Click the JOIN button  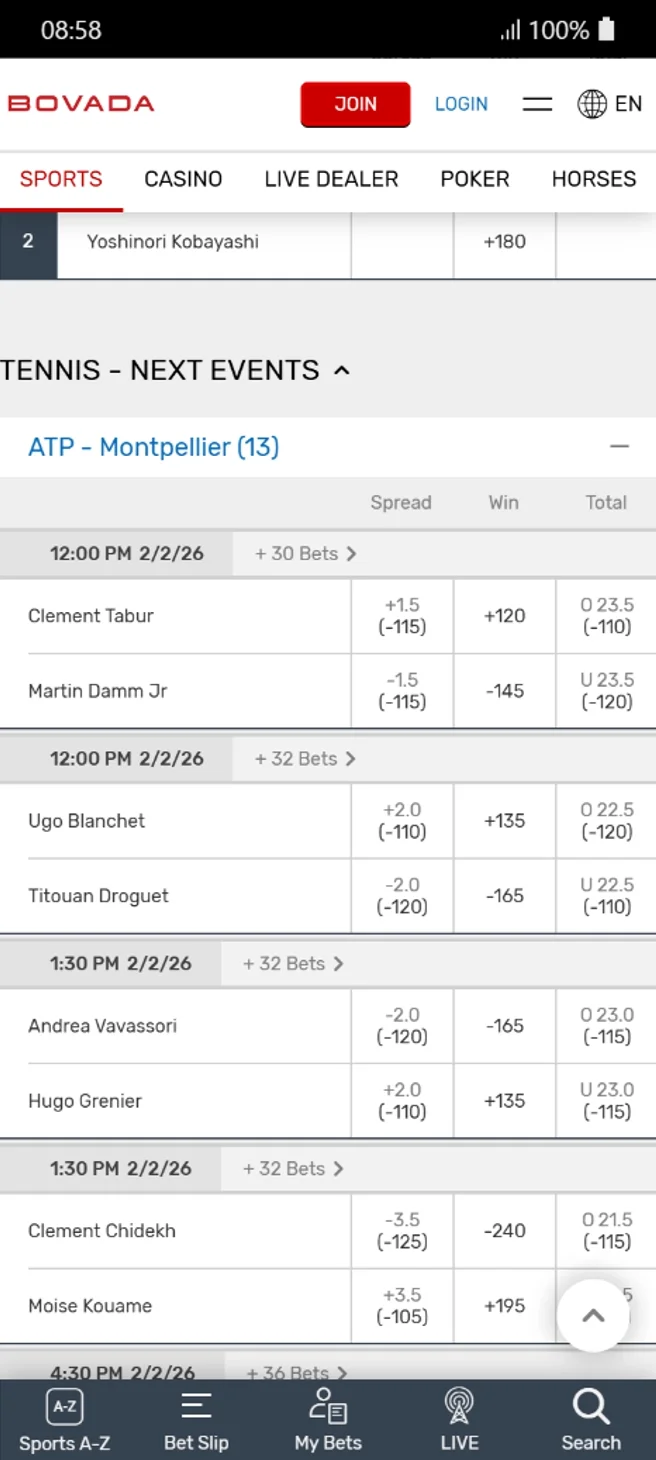coord(355,104)
